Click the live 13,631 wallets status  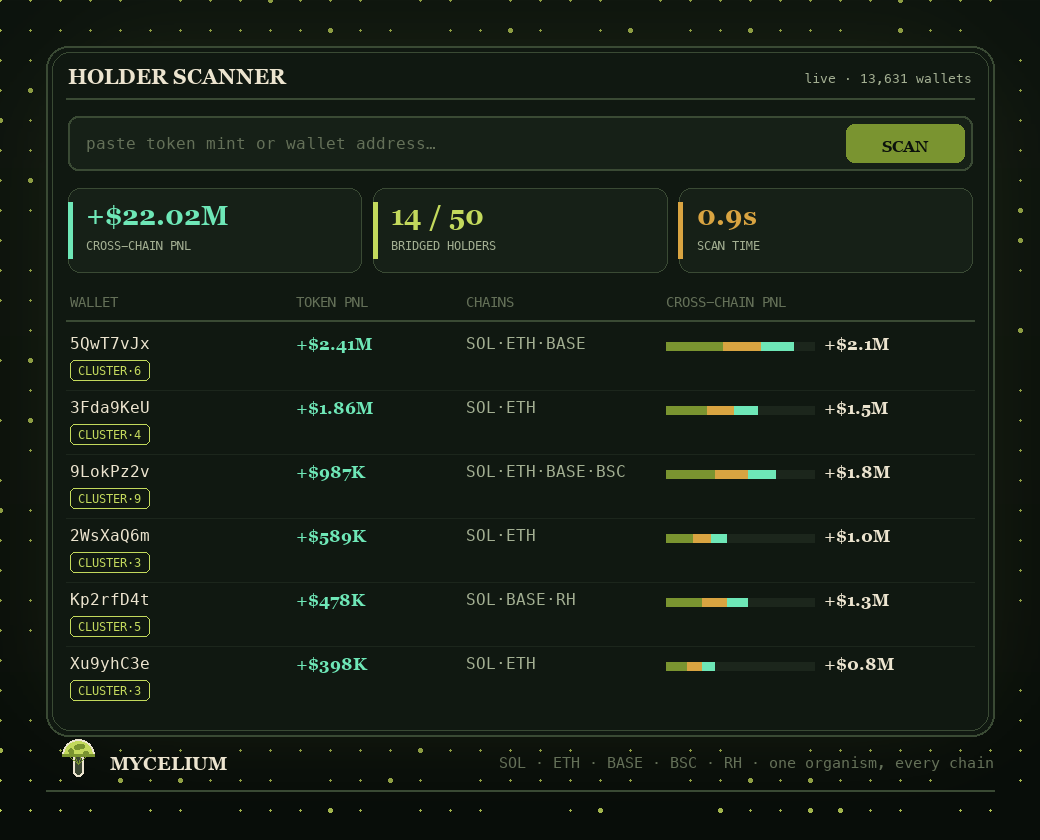pos(887,78)
